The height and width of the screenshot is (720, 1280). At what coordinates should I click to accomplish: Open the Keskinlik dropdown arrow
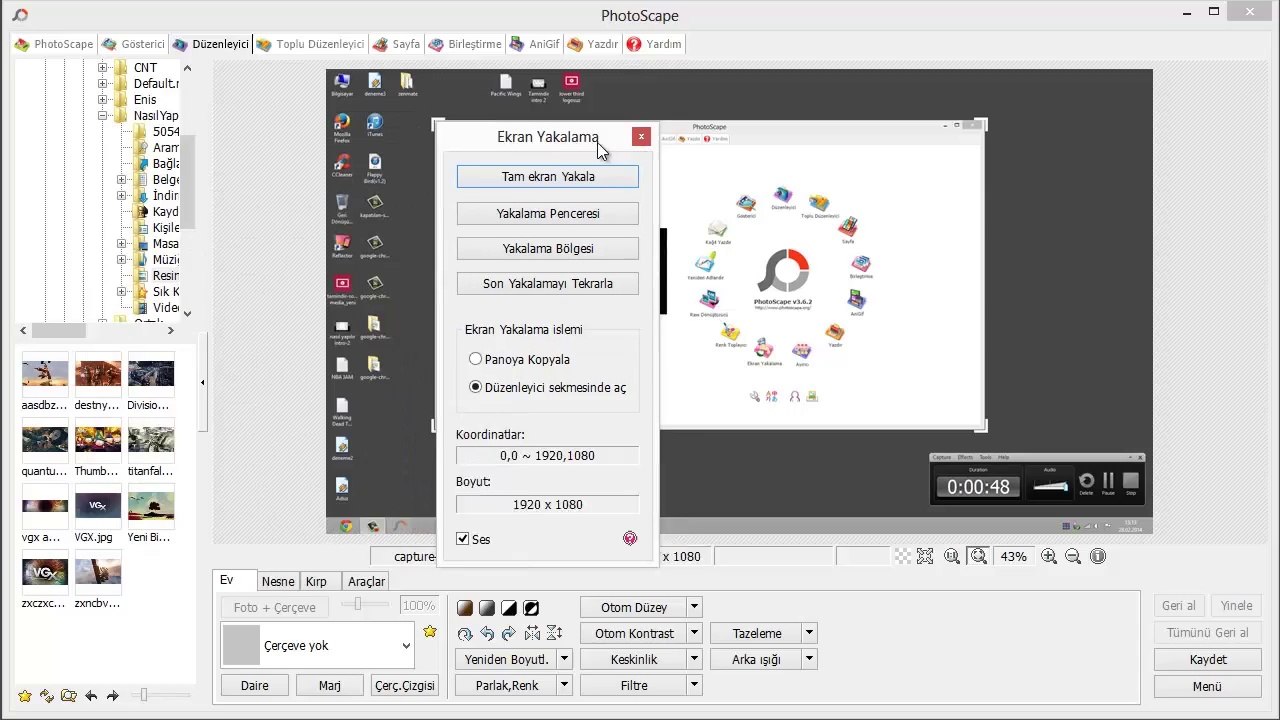click(694, 659)
